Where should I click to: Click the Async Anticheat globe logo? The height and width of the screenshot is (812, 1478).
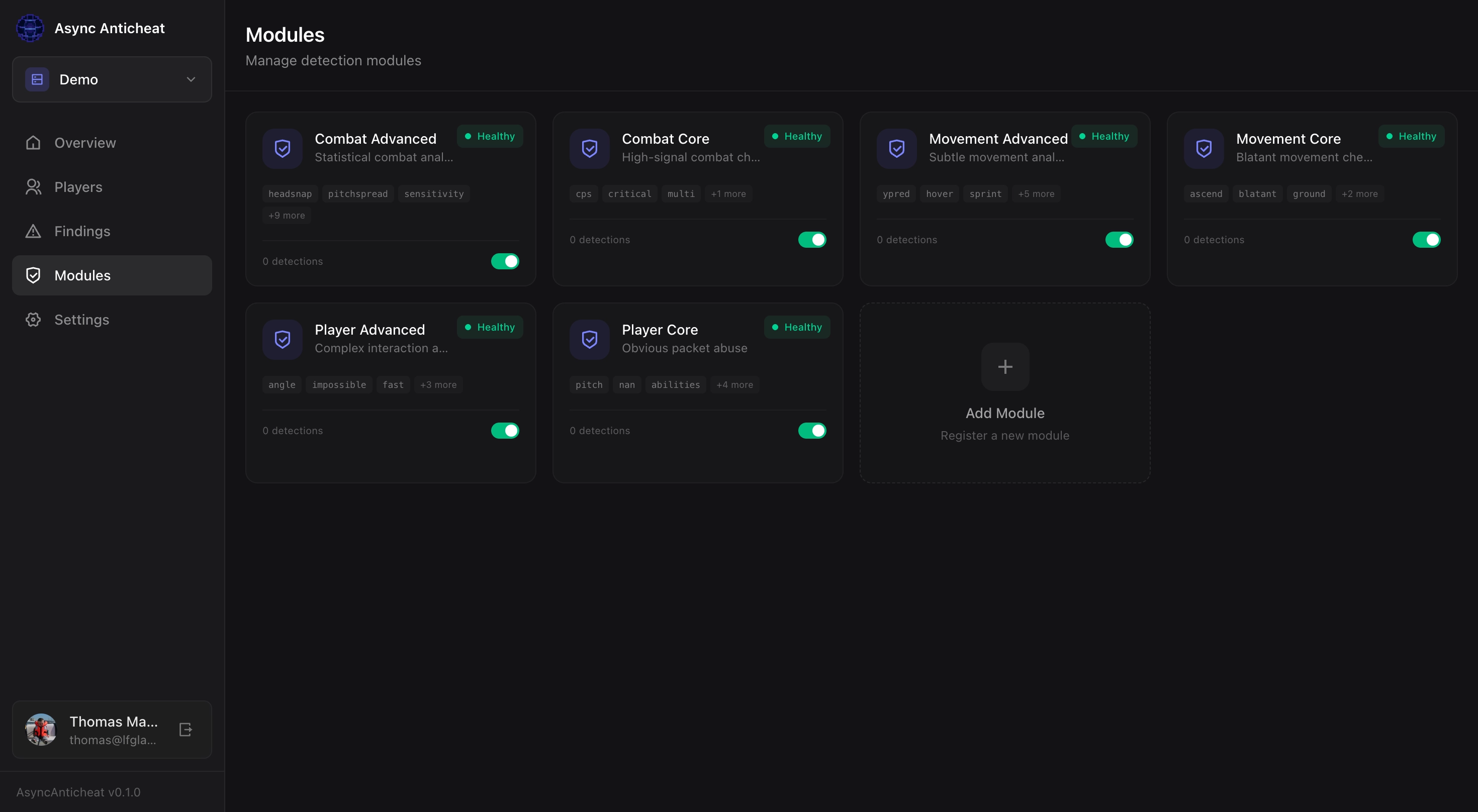click(x=30, y=28)
